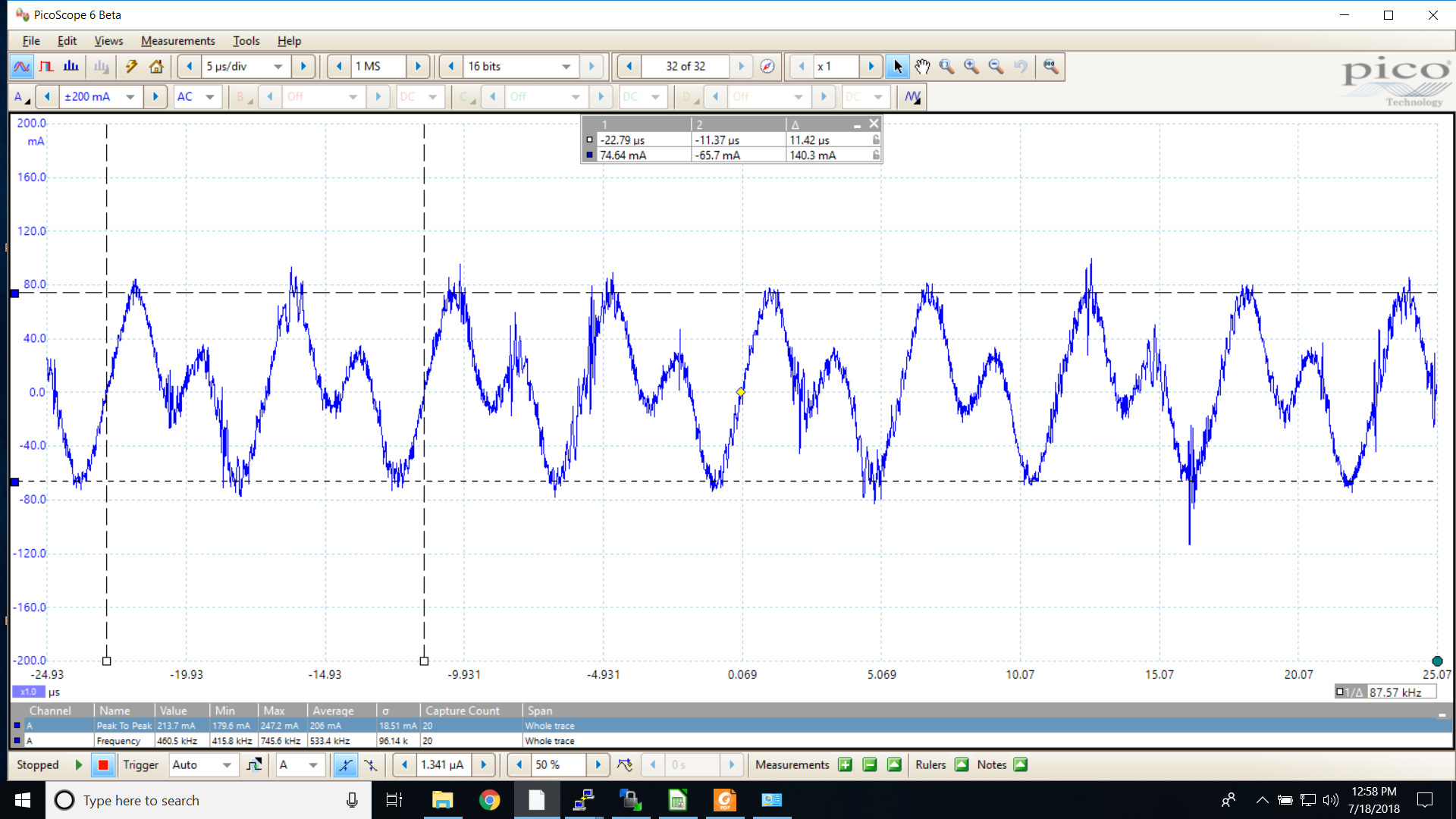
Task: Open the Edit menu
Action: coord(67,41)
